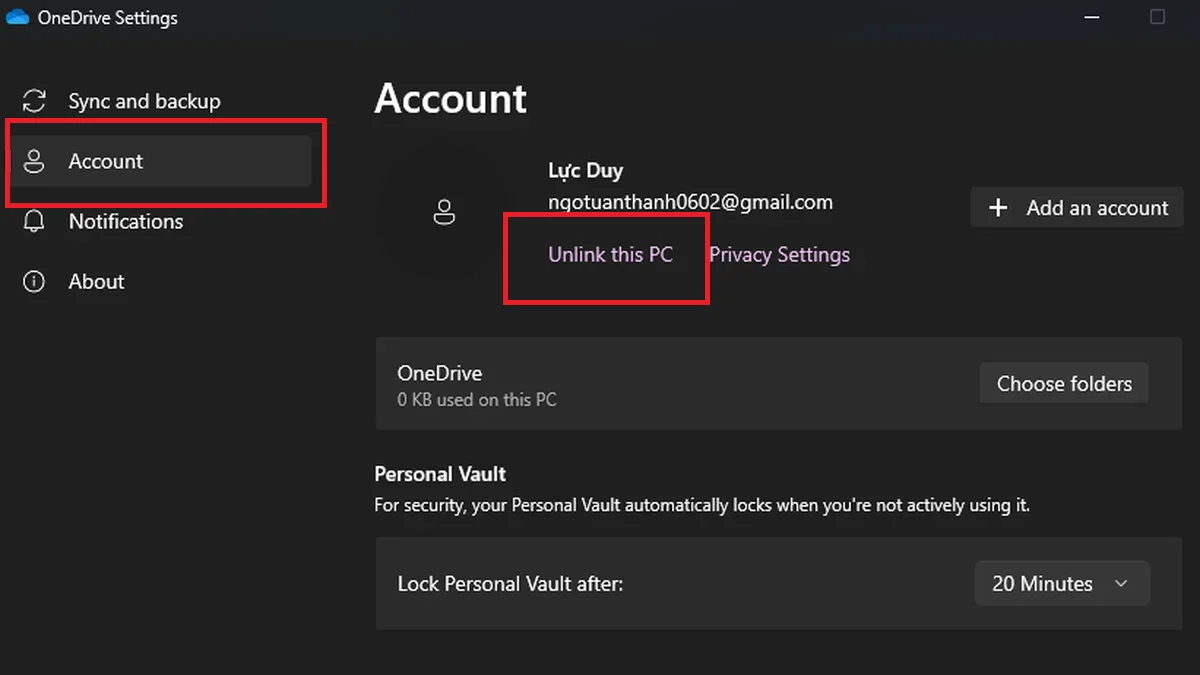Click the About info circle icon
Screen dimensions: 1200x675
35,281
